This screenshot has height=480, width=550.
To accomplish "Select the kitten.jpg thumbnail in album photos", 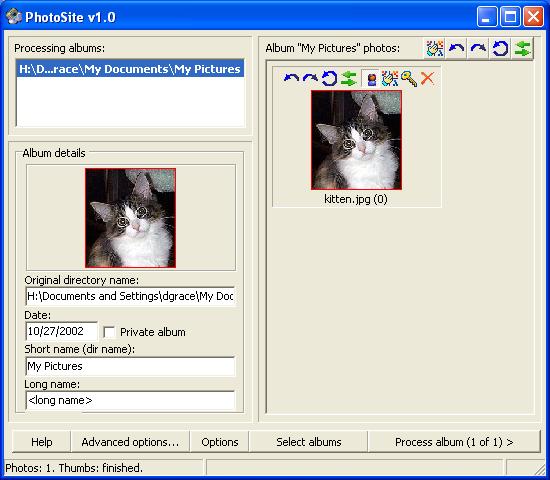I will coord(356,140).
